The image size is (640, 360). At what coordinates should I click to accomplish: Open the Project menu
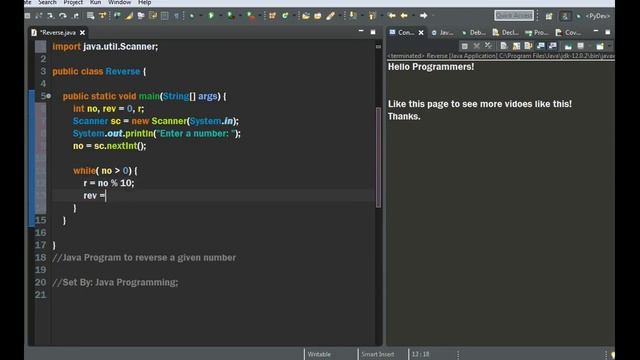pyautogui.click(x=73, y=2)
